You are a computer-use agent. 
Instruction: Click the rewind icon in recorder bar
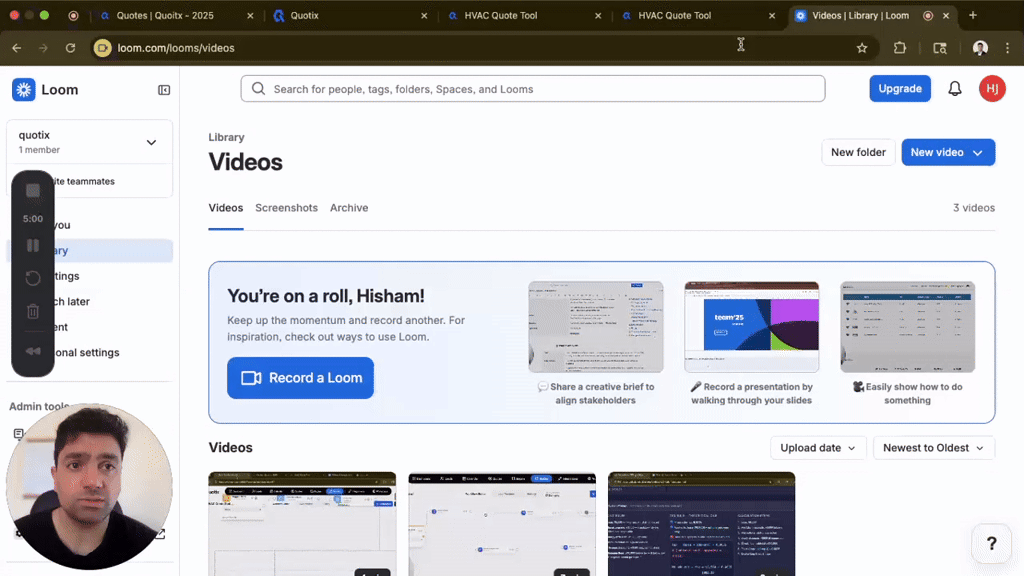[x=33, y=351]
